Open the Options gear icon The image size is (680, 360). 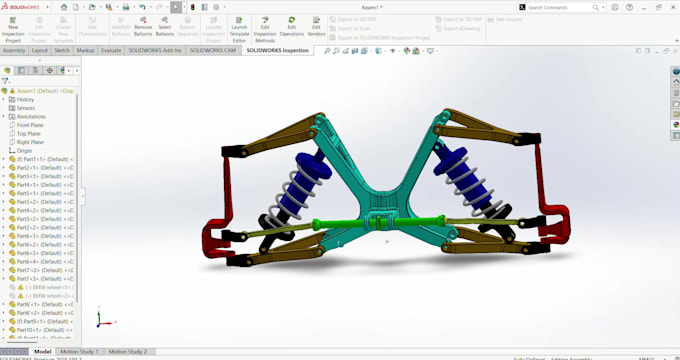click(216, 7)
